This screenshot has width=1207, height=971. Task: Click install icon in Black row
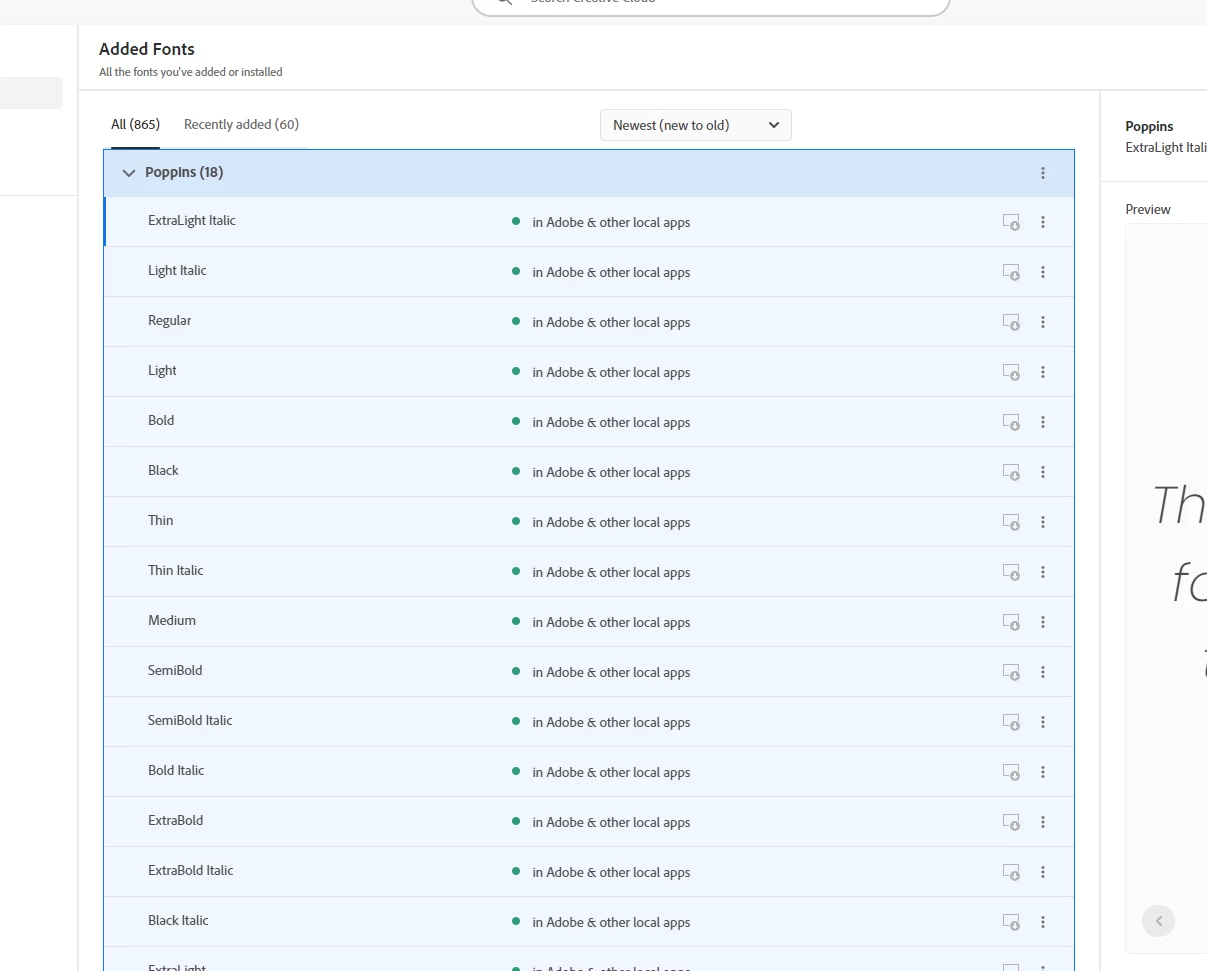click(1011, 472)
